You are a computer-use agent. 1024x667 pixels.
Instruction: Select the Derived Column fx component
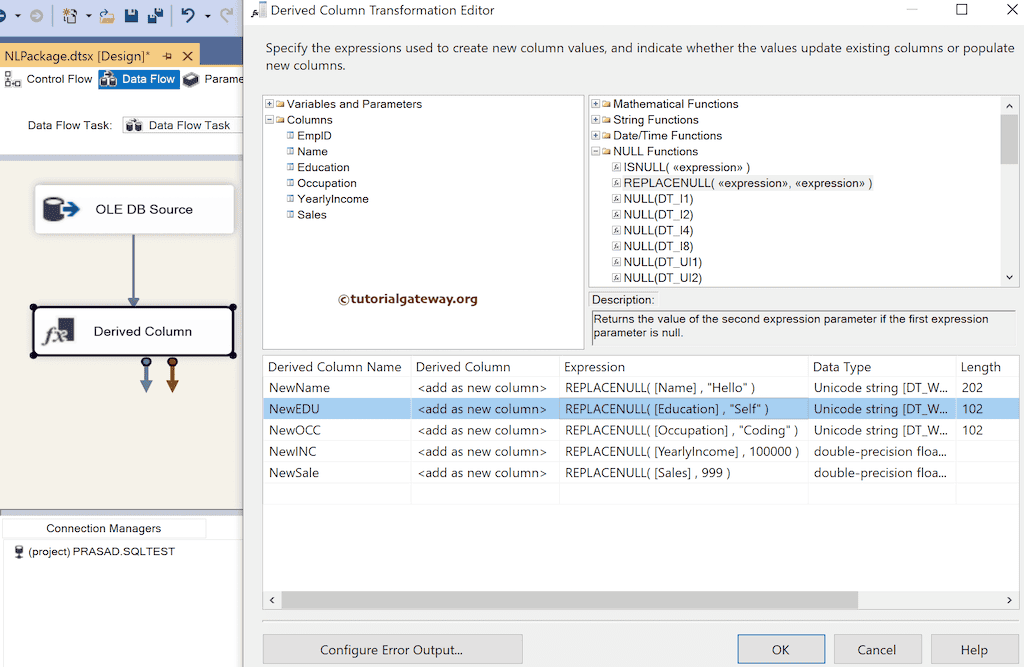coord(133,330)
